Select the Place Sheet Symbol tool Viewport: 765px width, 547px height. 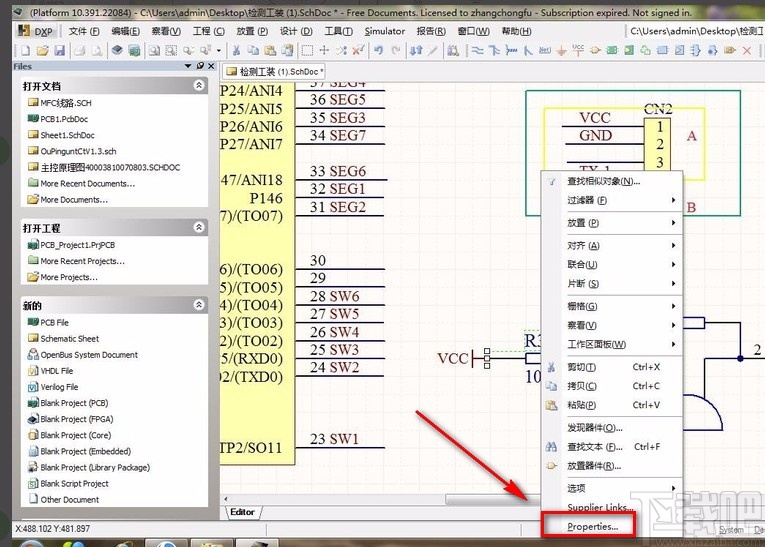[x=612, y=50]
